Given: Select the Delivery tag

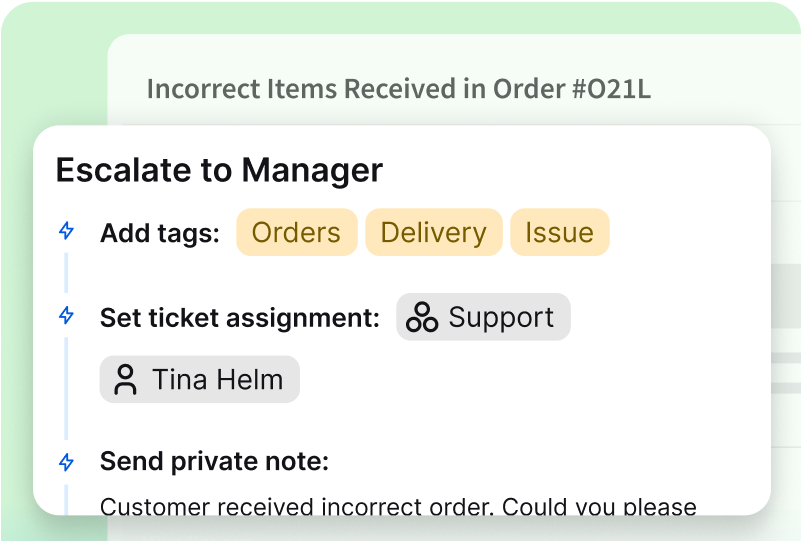Looking at the screenshot, I should [433, 233].
